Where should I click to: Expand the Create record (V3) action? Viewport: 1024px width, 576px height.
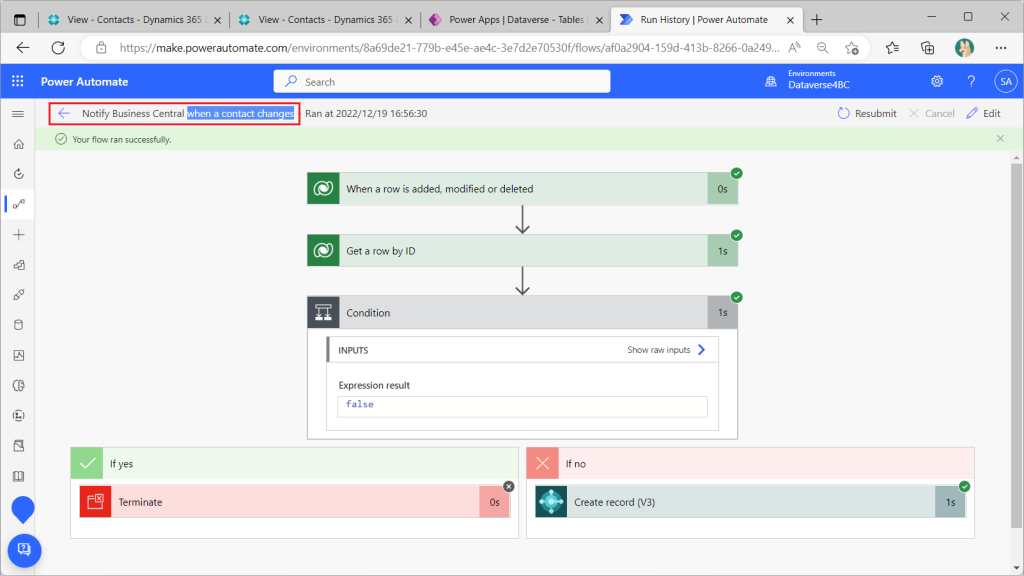click(750, 502)
